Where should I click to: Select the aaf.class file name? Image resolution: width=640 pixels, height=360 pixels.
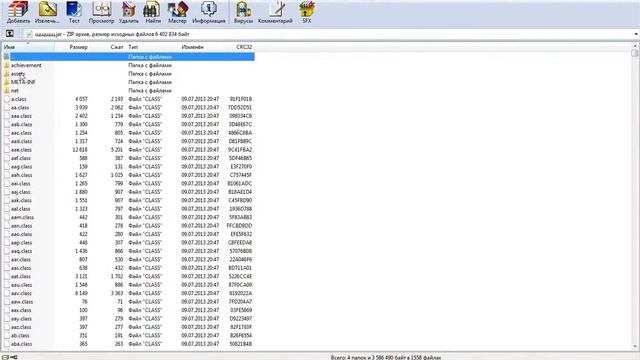pos(21,158)
